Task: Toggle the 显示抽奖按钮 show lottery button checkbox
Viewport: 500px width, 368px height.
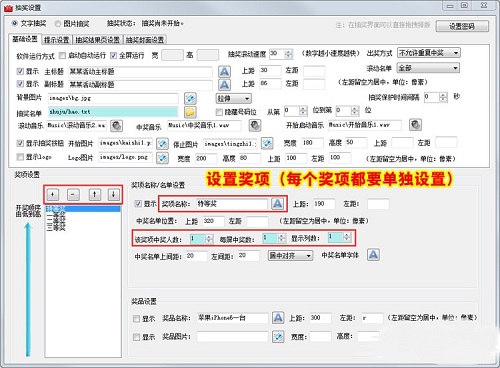Action: point(20,143)
